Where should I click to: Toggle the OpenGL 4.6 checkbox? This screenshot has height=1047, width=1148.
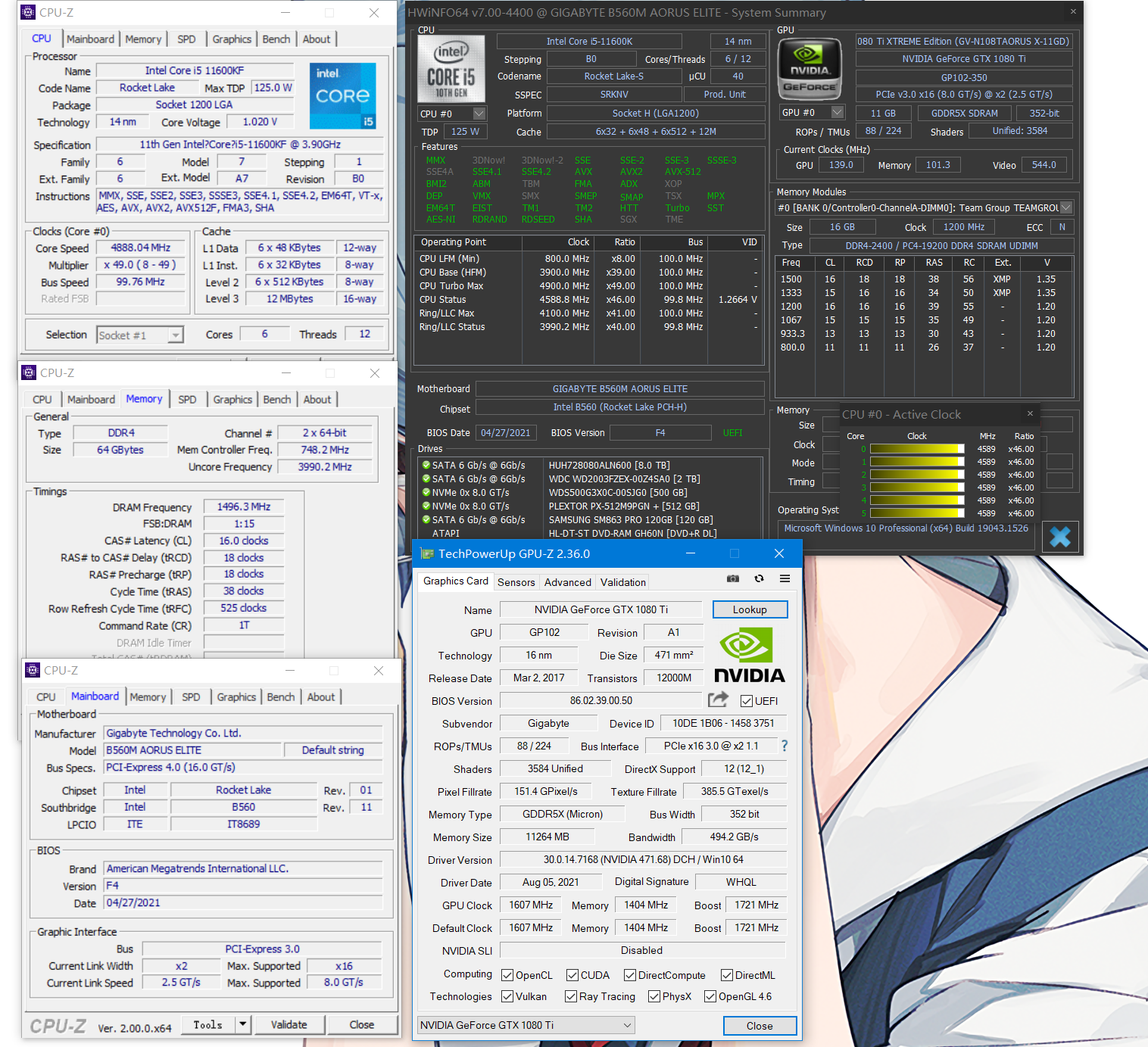(710, 996)
